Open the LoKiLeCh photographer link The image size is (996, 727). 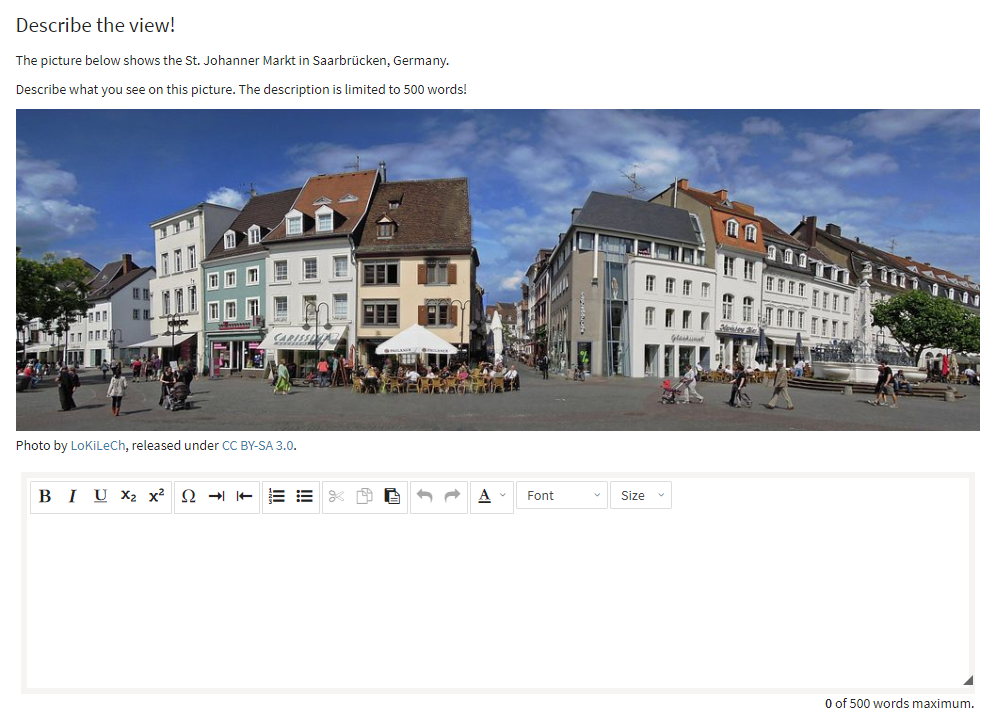(x=98, y=446)
